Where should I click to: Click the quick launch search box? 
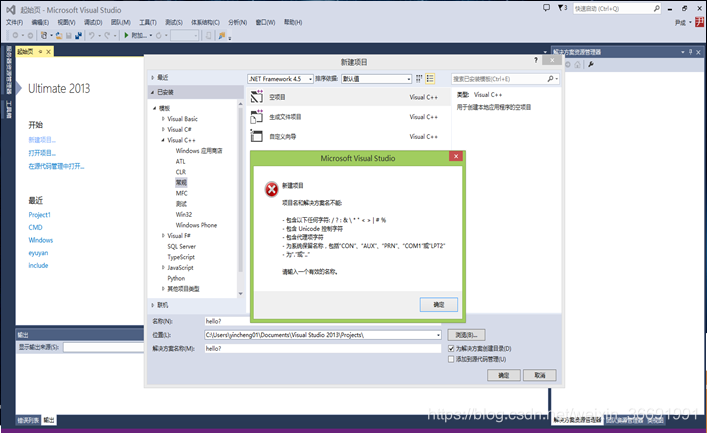pyautogui.click(x=617, y=9)
